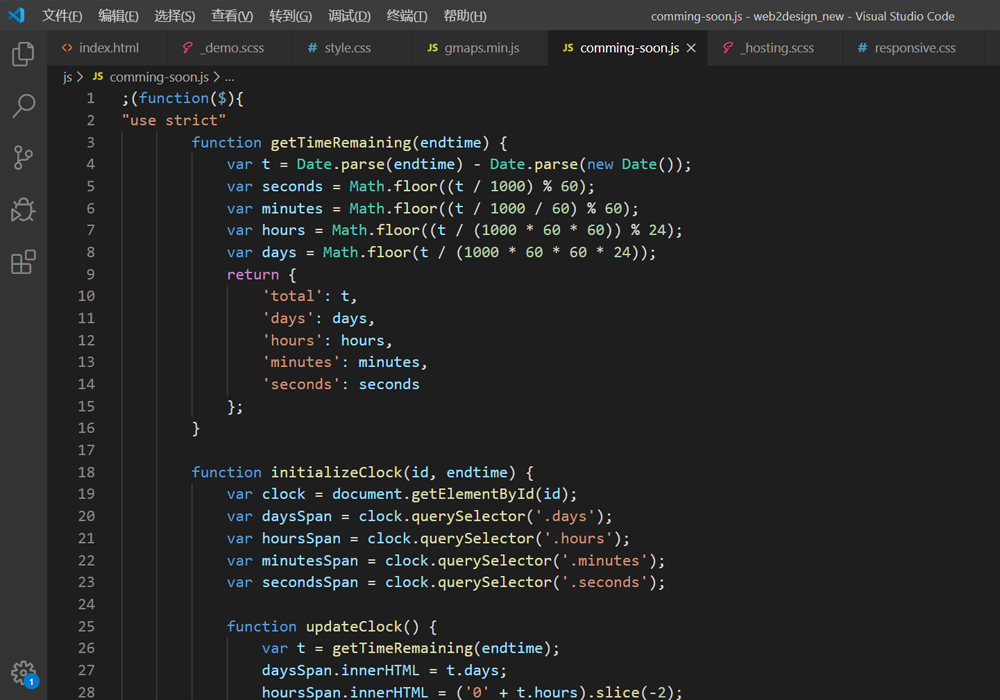Image resolution: width=1000 pixels, height=700 pixels.
Task: Click the getTimeRemaining function name on line 3
Action: coord(341,142)
